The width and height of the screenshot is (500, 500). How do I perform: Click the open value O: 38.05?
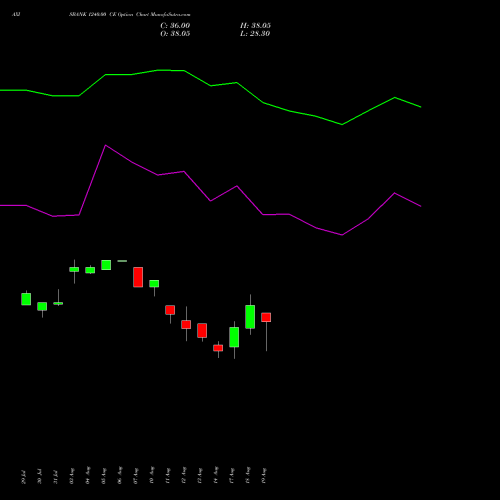pyautogui.click(x=175, y=34)
